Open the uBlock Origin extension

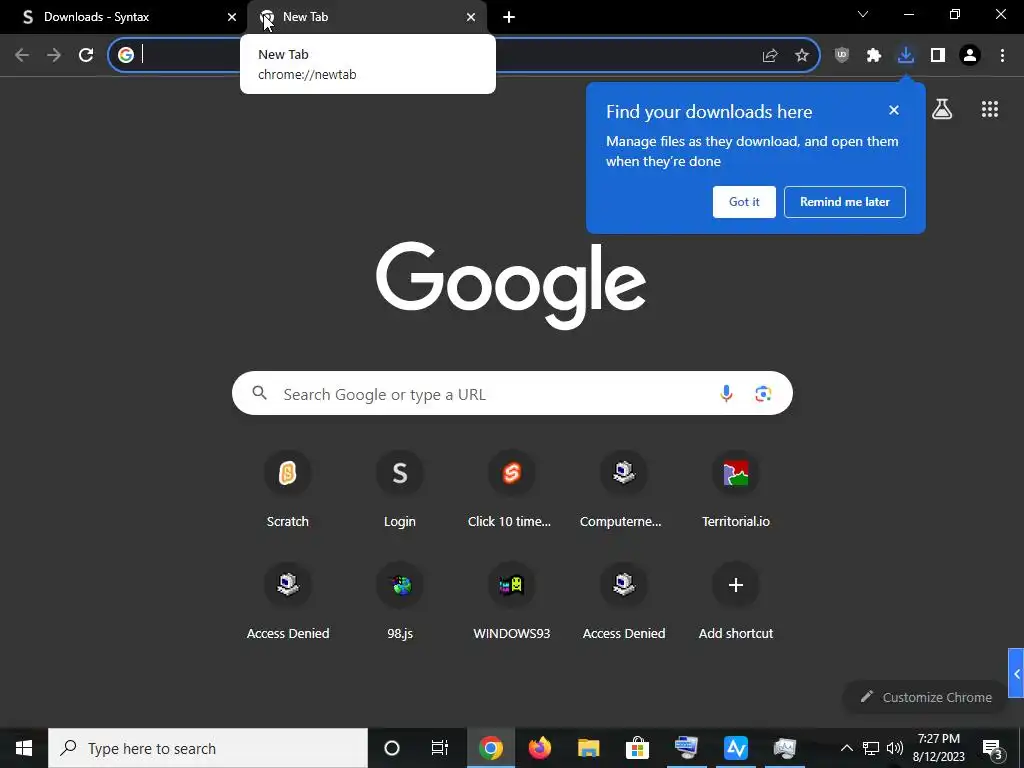[842, 55]
